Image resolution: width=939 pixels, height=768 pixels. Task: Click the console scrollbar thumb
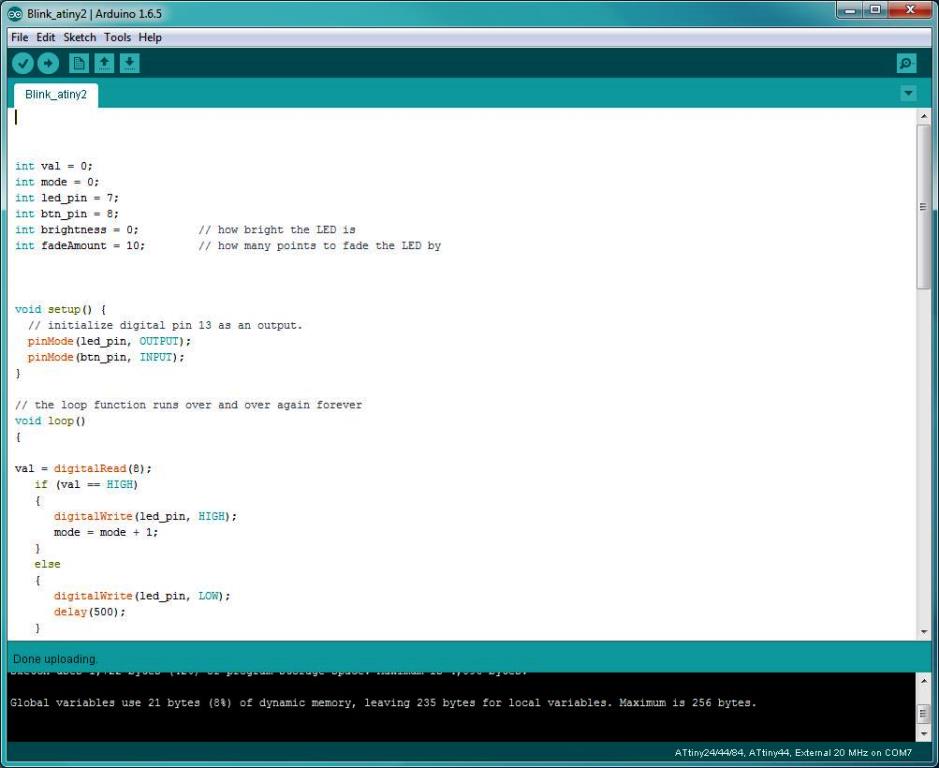click(923, 713)
